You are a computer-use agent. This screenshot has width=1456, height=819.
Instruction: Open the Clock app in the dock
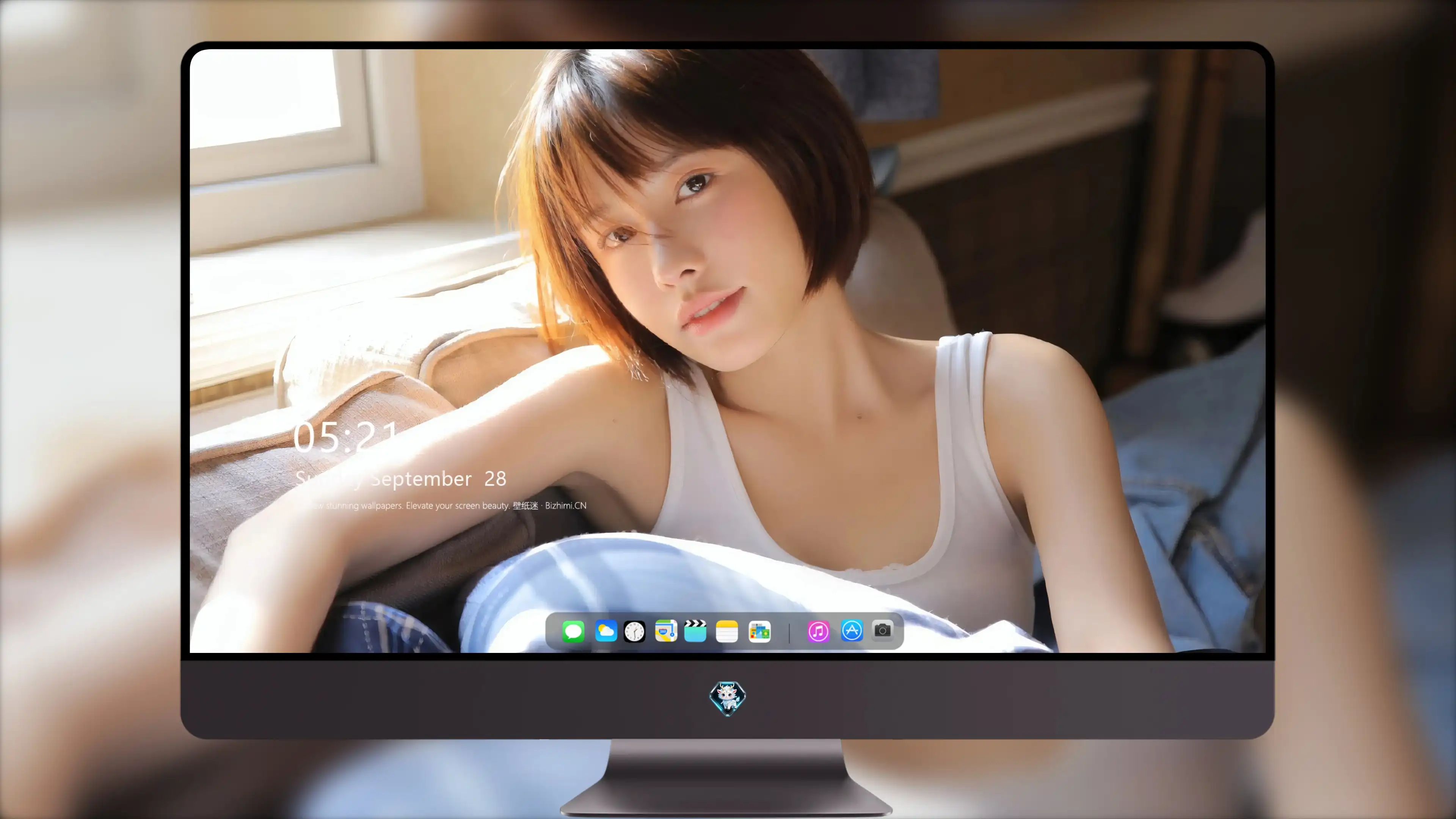pyautogui.click(x=634, y=631)
